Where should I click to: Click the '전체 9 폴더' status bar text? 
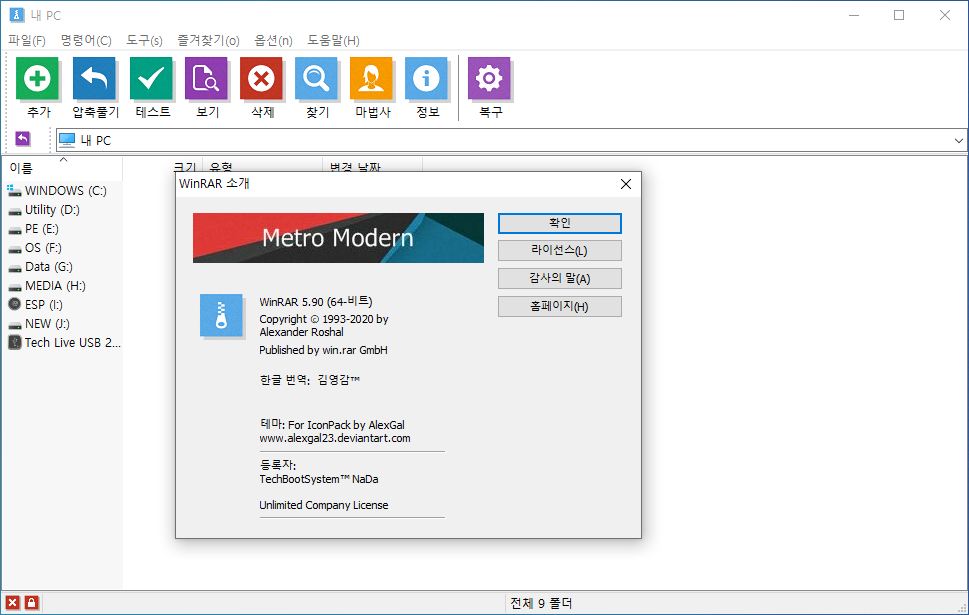pos(541,603)
